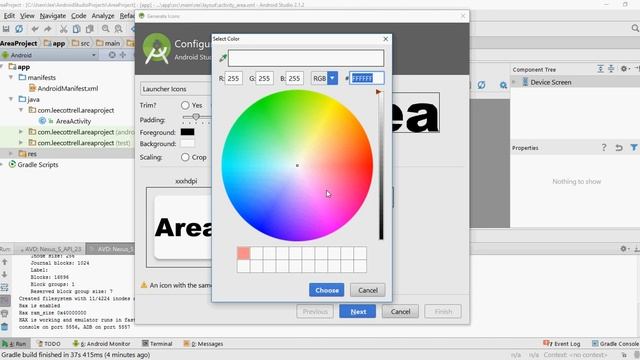The width and height of the screenshot is (640, 360).
Task: Open Run panel settings gear icon
Action: [x=624, y=249]
